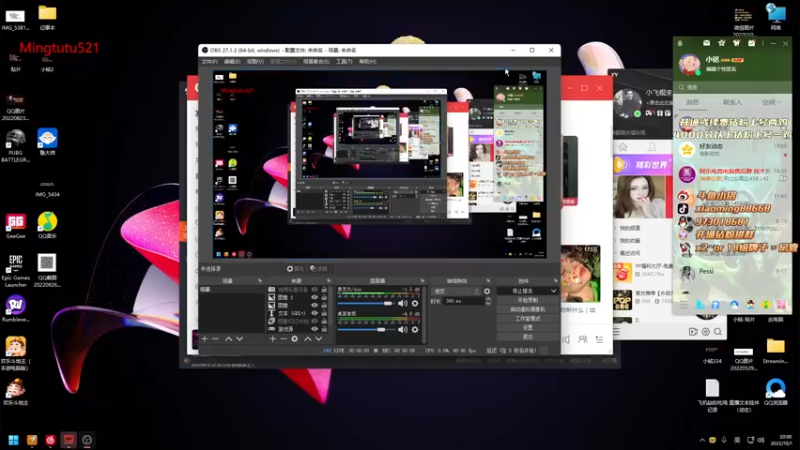Expand 我的频道 section in YY
Screen dimensions: 800x450
pyautogui.click(x=616, y=228)
